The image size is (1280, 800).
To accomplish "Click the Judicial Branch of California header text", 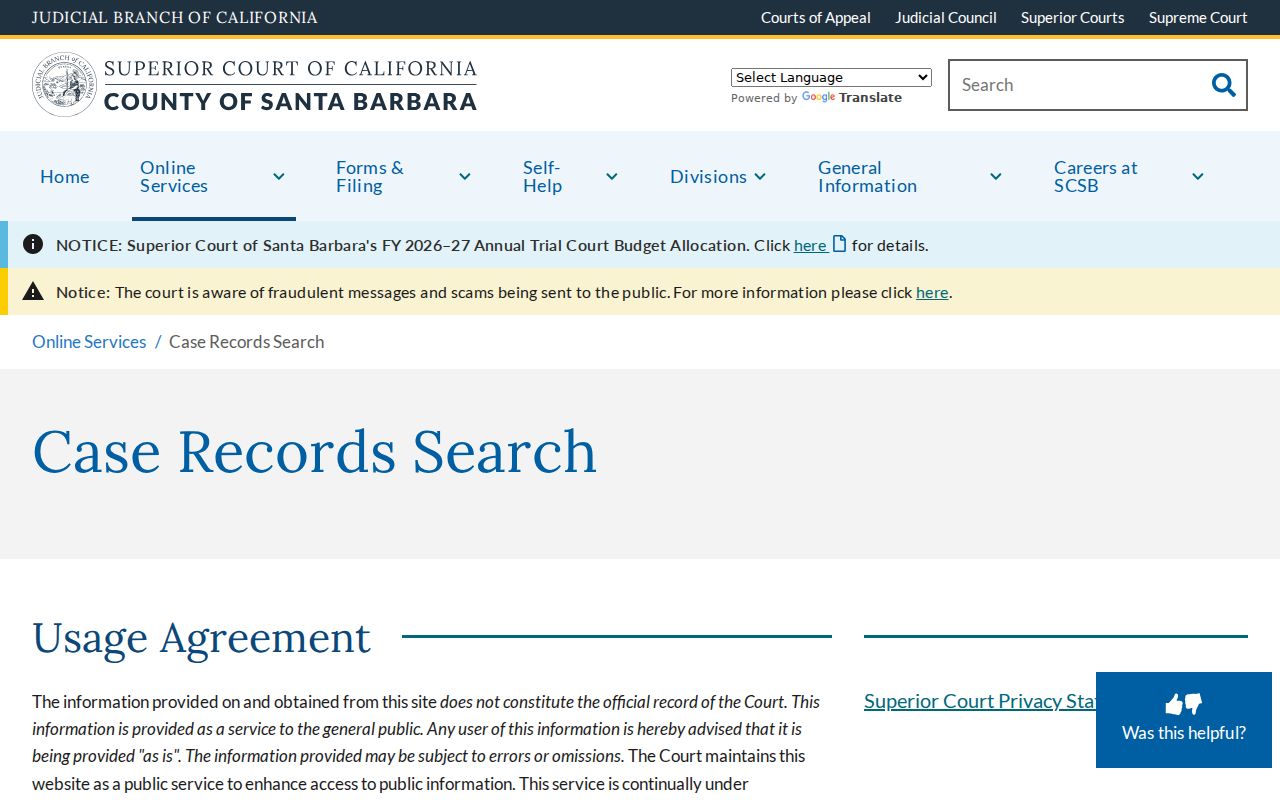I will [175, 17].
